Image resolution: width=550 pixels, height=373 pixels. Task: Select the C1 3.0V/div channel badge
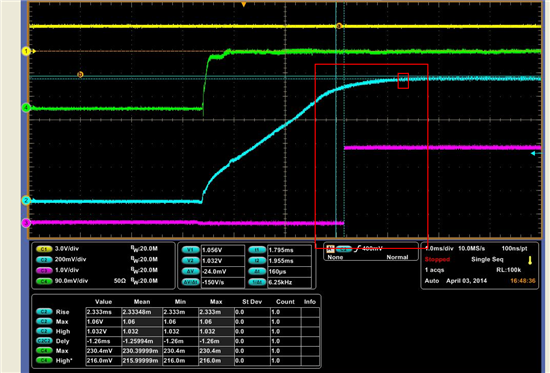[44, 249]
